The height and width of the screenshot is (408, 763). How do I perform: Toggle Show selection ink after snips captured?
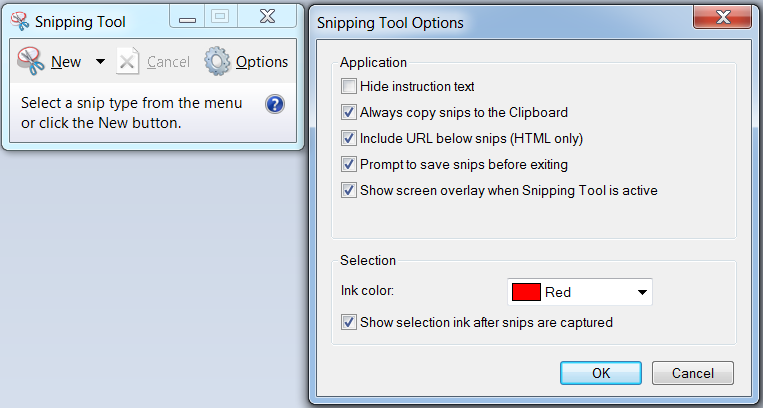pyautogui.click(x=349, y=322)
